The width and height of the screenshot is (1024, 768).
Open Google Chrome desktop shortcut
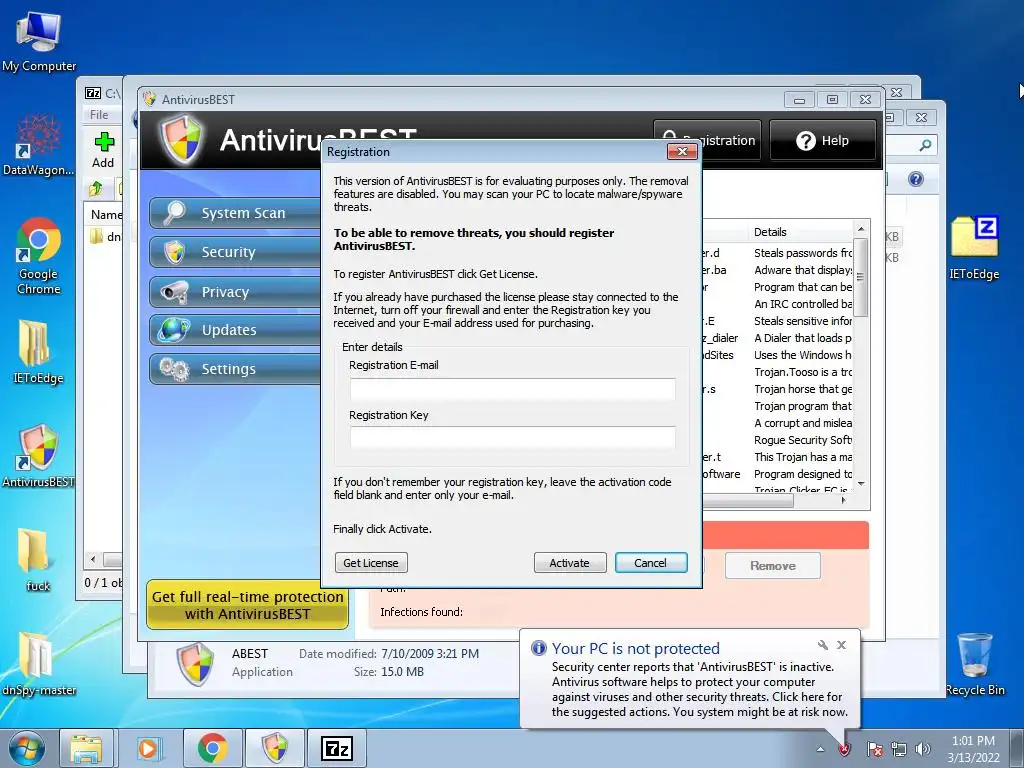coord(39,256)
